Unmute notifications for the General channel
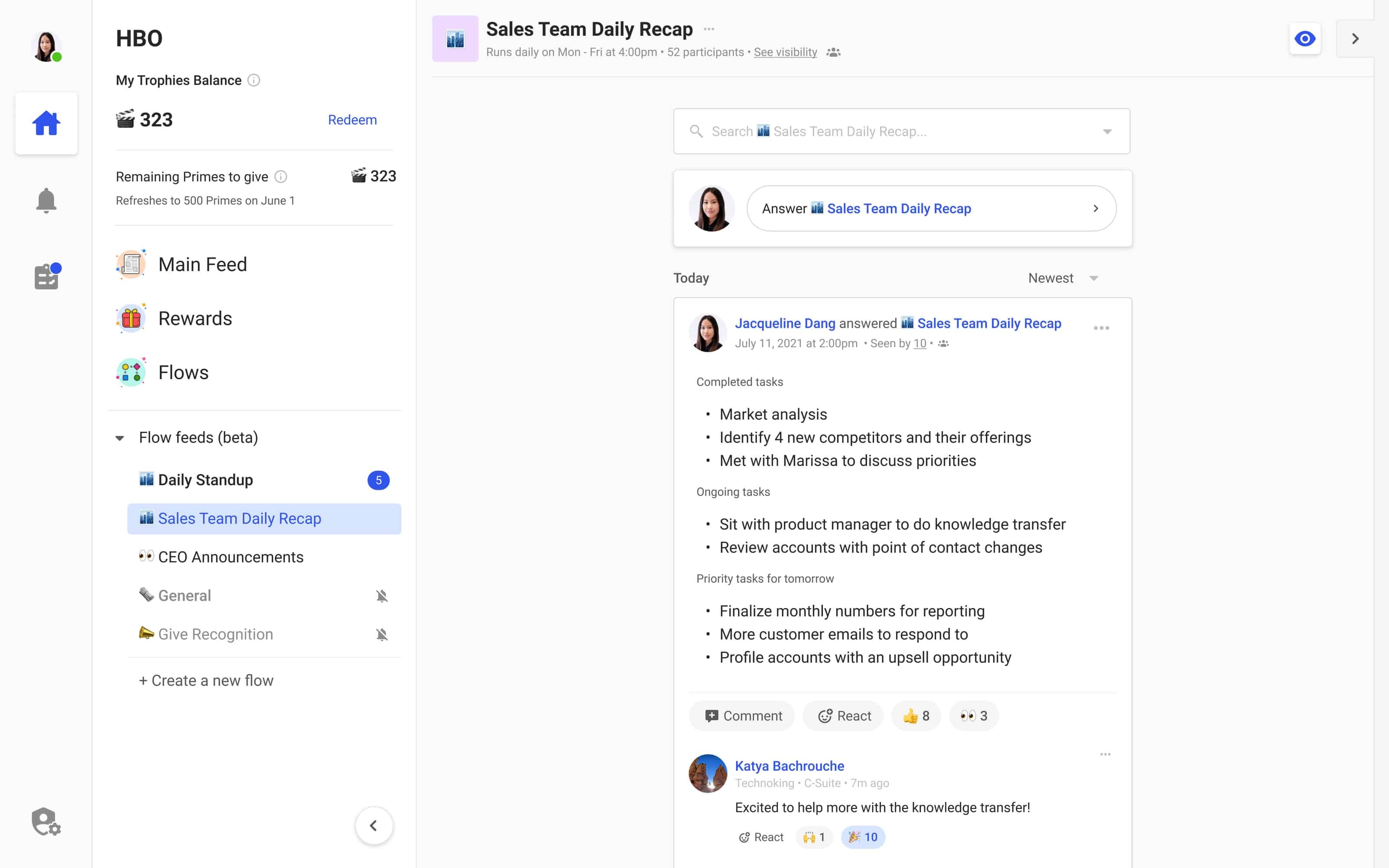 tap(382, 595)
